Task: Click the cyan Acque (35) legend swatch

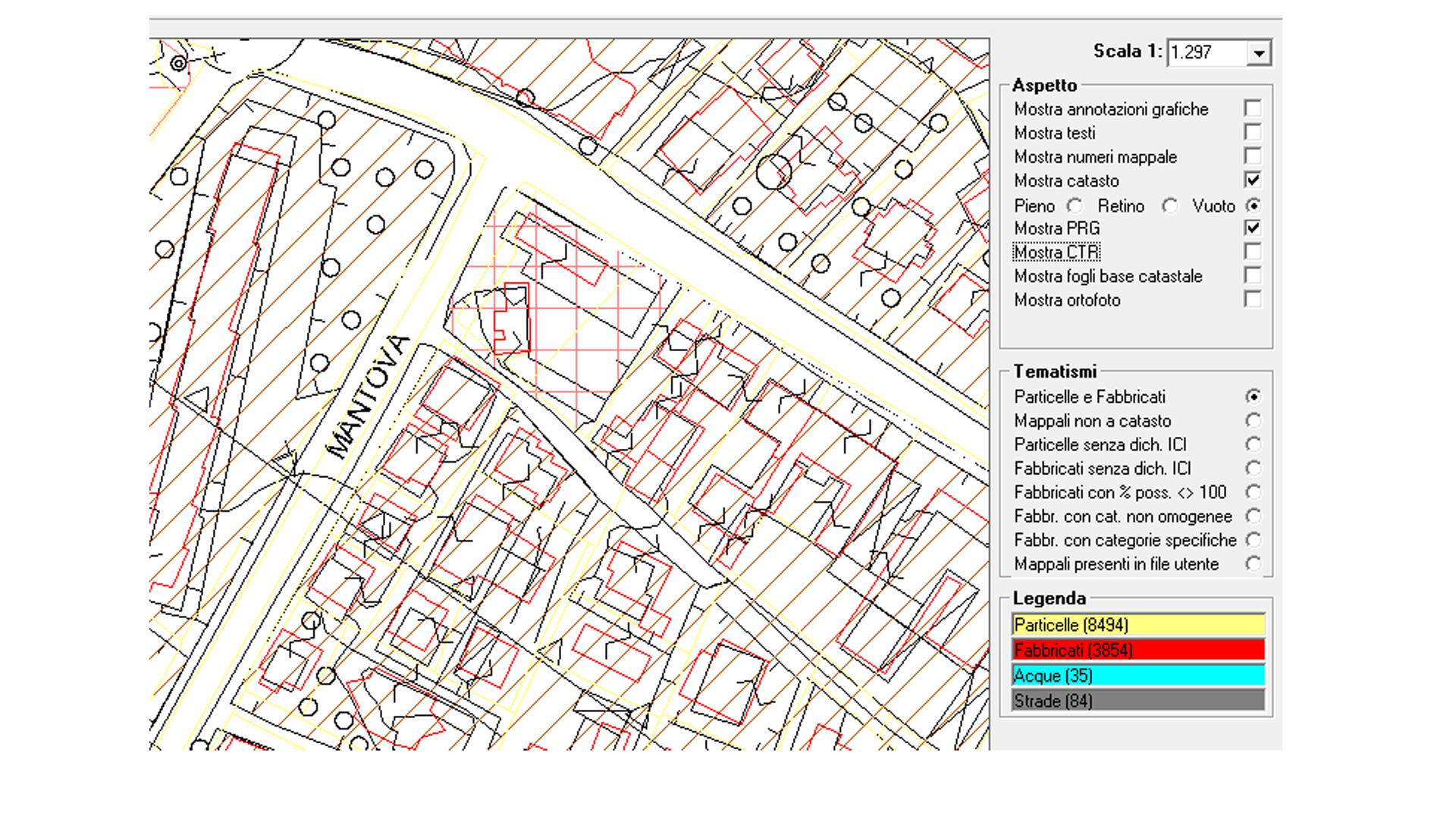Action: pos(1138,676)
